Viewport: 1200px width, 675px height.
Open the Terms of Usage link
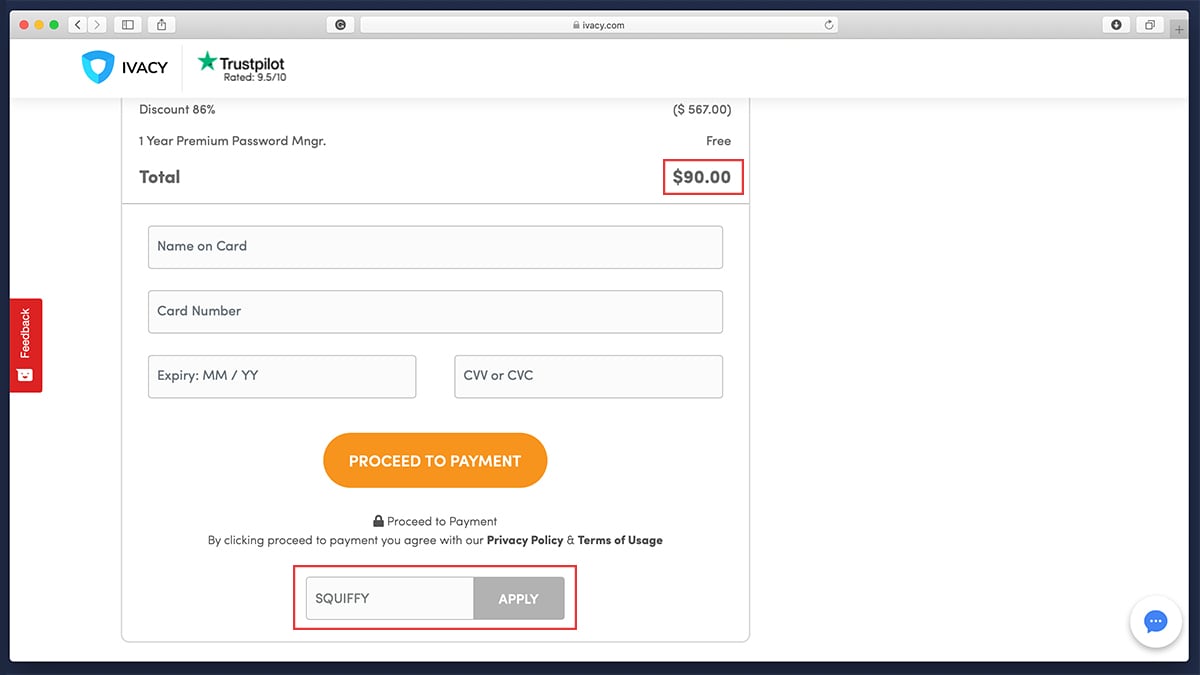pos(620,540)
